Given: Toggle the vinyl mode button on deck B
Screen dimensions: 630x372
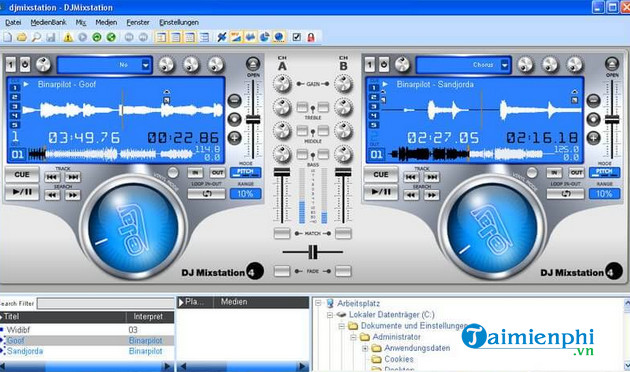Looking at the screenshot, I should click(x=532, y=173).
